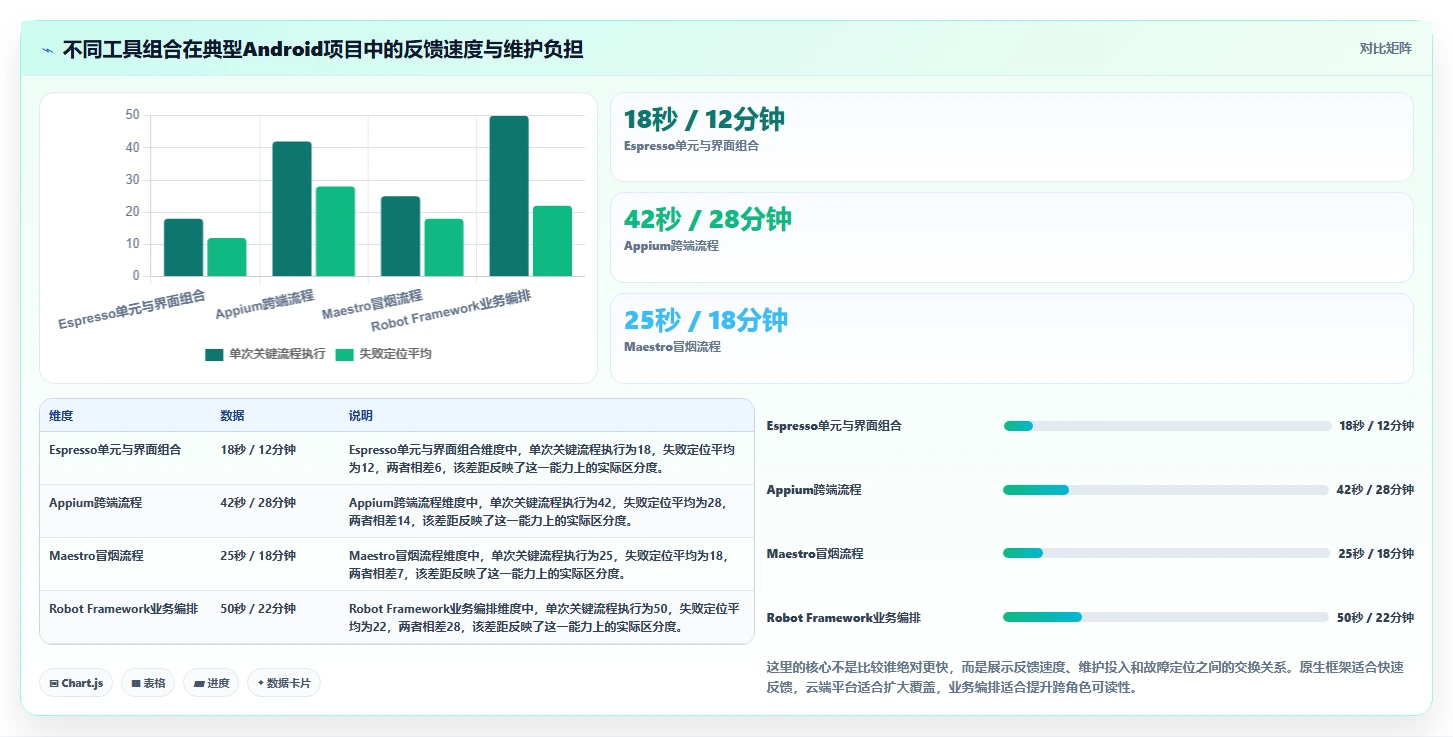
Task: Click the 对比矩阵 label in header
Action: coord(1385,48)
